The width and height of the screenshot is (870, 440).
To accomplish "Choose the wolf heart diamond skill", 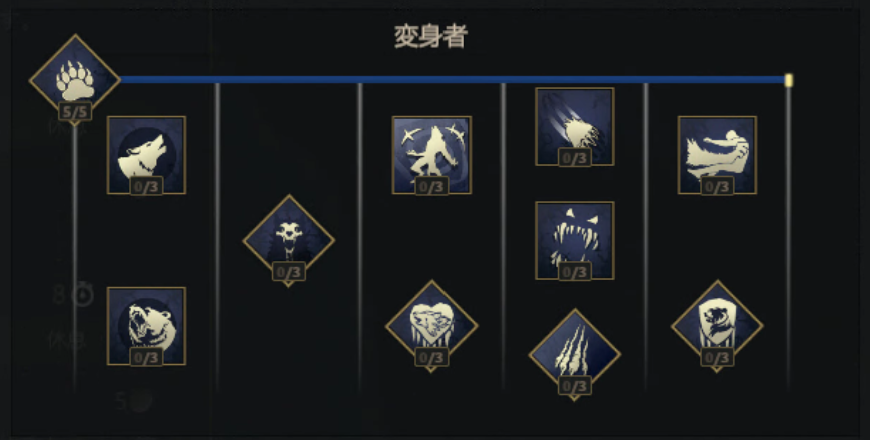I will tap(432, 326).
